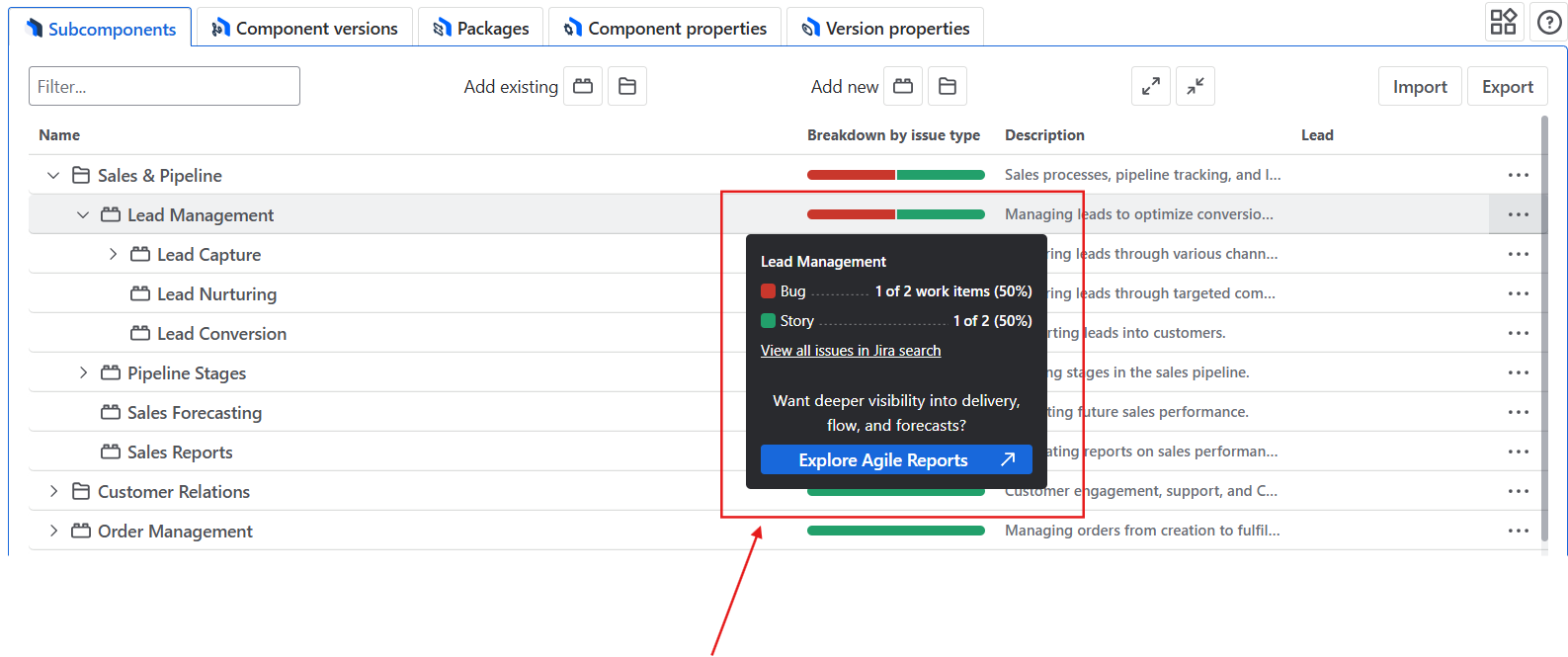Click the expand all arrows icon
The height and width of the screenshot is (657, 1568).
point(1151,86)
